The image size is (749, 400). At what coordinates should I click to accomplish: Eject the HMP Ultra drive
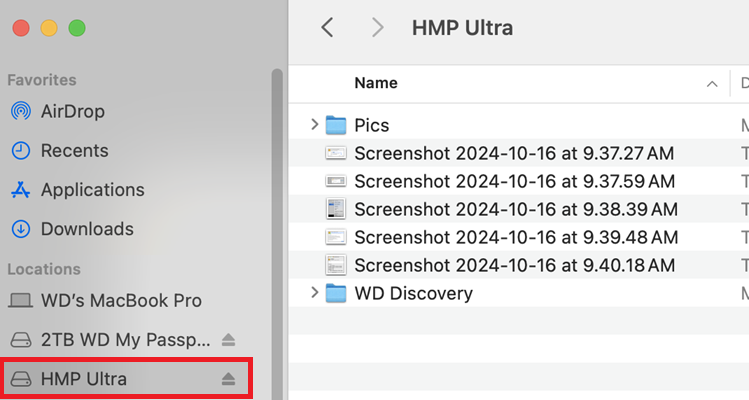[228, 379]
